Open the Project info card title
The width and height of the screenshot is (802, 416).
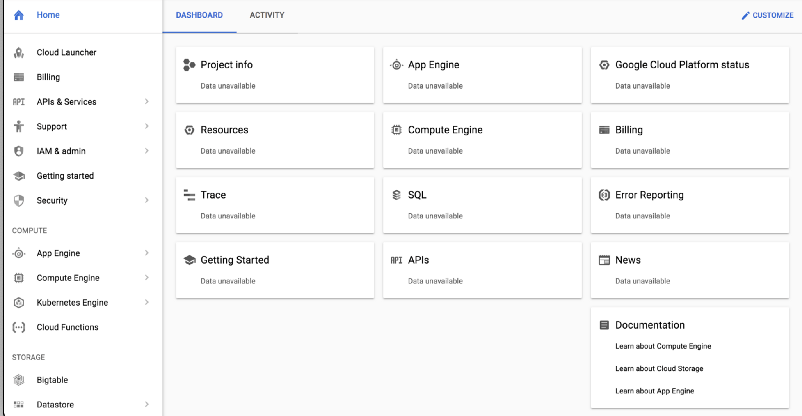(227, 65)
